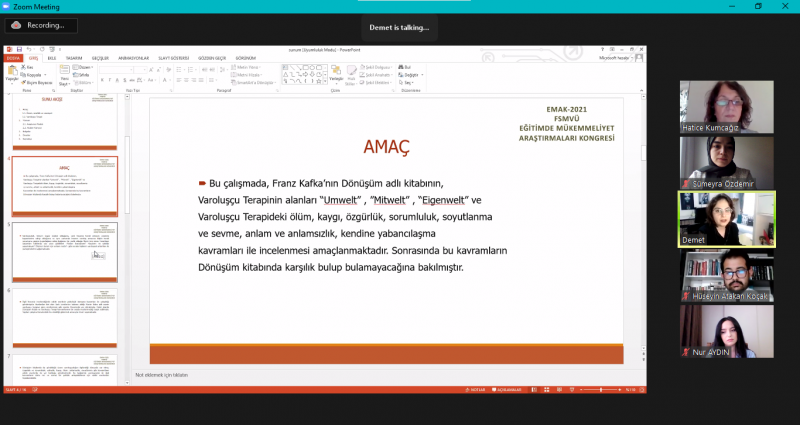Click the Recording indicator button
Image resolution: width=800 pixels, height=425 pixels.
click(x=42, y=25)
